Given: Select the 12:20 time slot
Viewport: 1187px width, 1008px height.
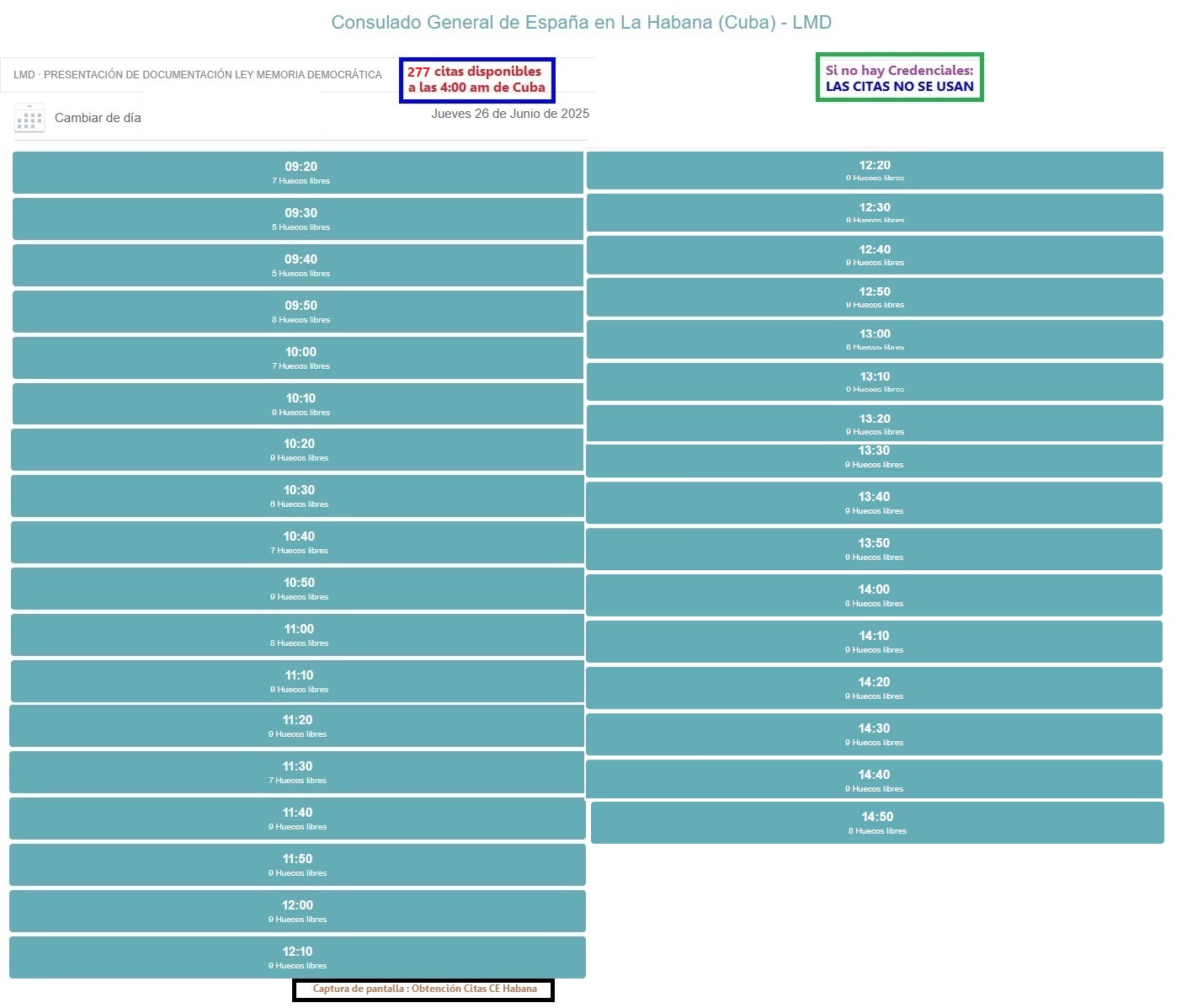Looking at the screenshot, I should pyautogui.click(x=875, y=171).
